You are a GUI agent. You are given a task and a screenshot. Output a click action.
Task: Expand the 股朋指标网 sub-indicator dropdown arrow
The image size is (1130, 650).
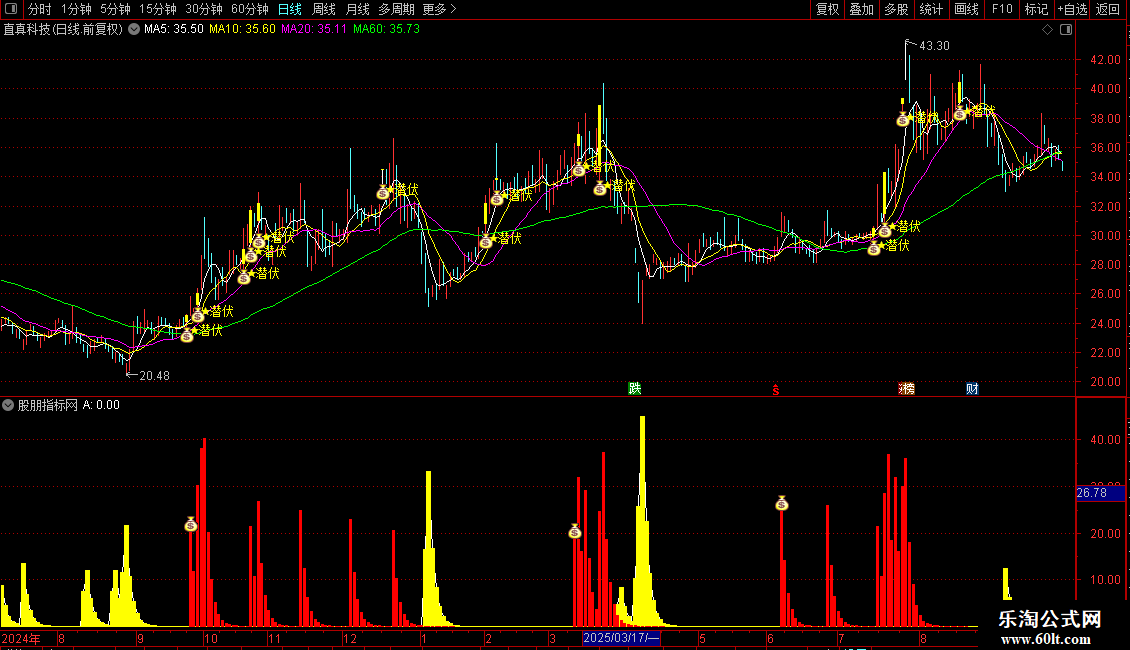coord(9,405)
